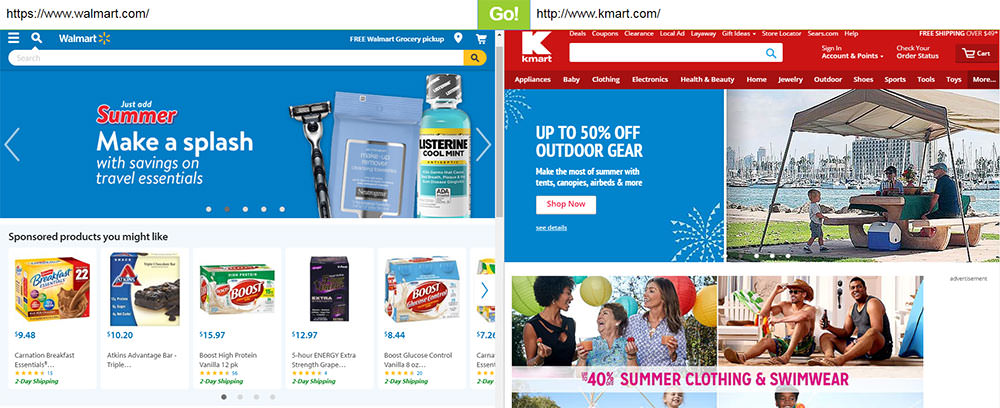Select the second Walmart banner carousel dot
The height and width of the screenshot is (408, 1000).
(227, 209)
